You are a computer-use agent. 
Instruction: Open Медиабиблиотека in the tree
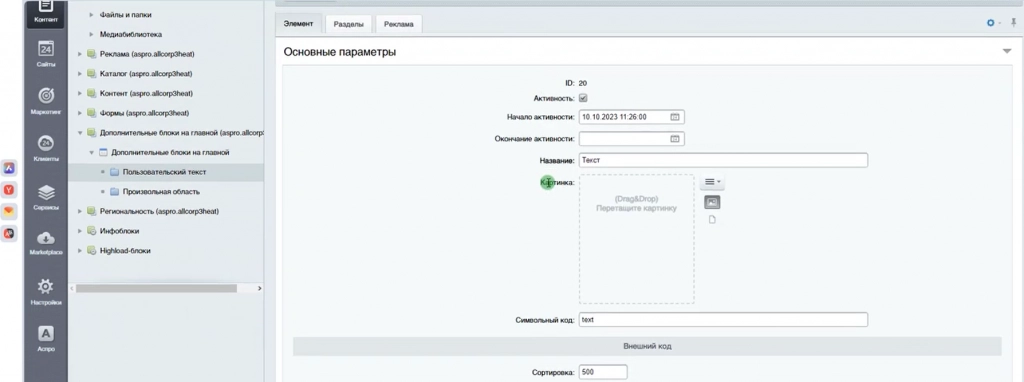pyautogui.click(x=131, y=34)
